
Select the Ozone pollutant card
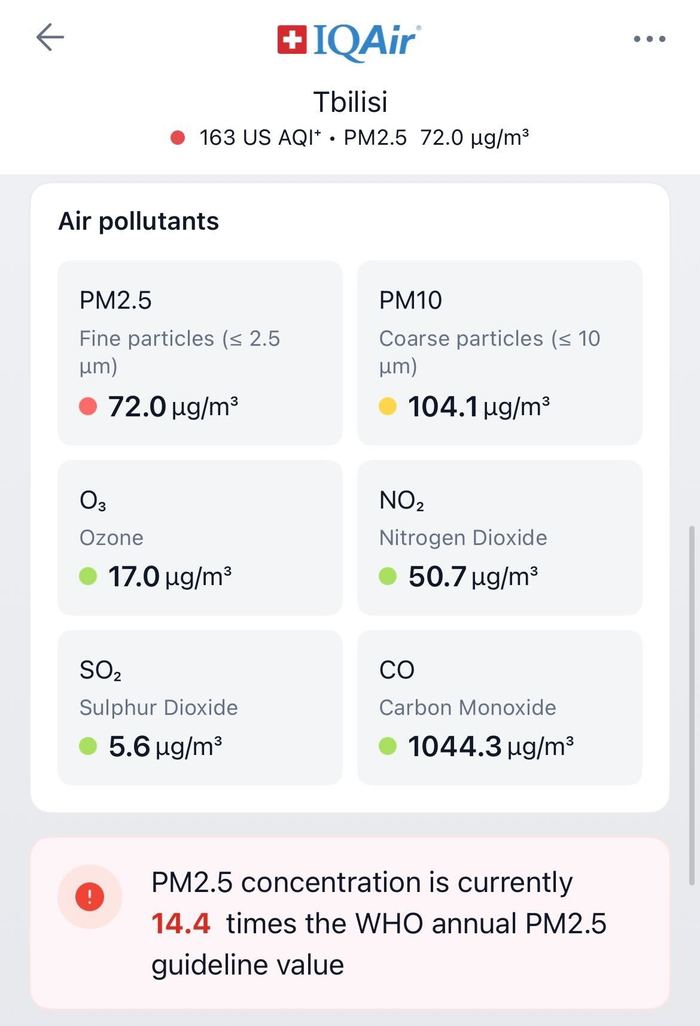click(x=200, y=538)
